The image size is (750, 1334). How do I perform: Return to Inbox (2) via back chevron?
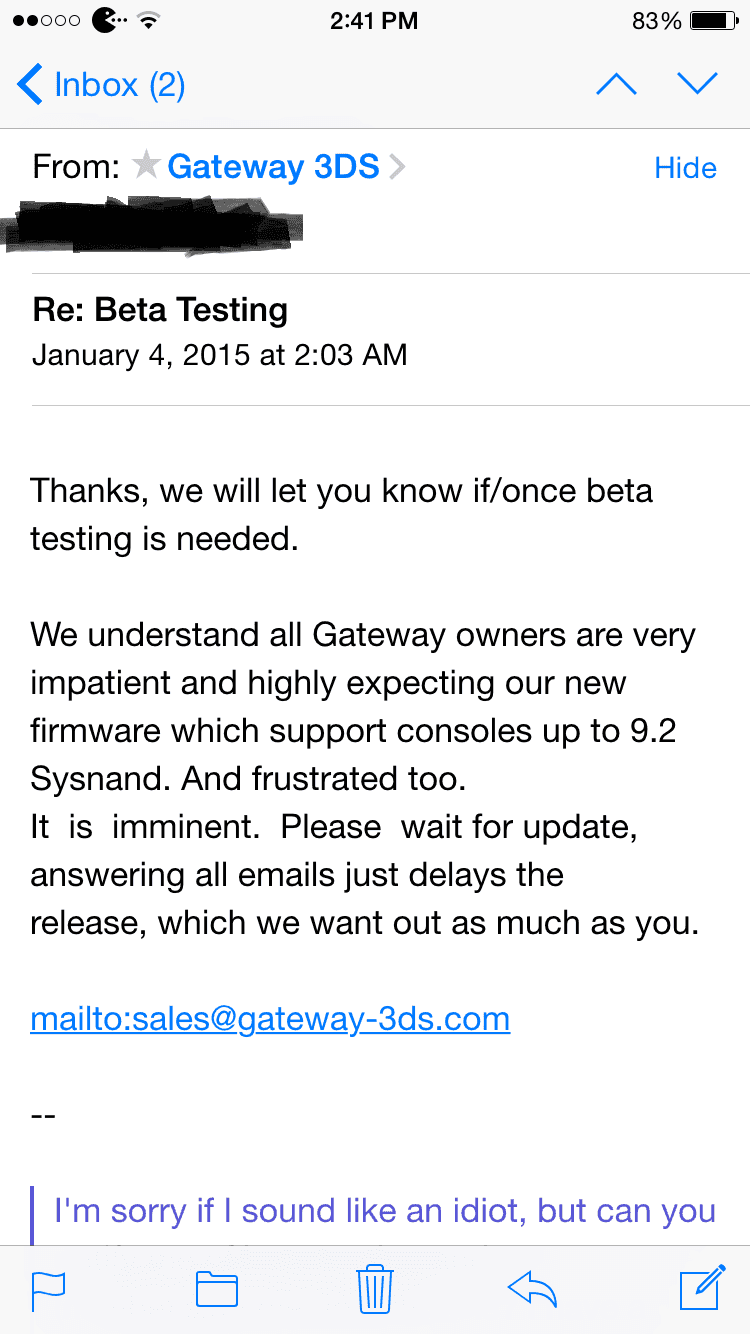101,85
